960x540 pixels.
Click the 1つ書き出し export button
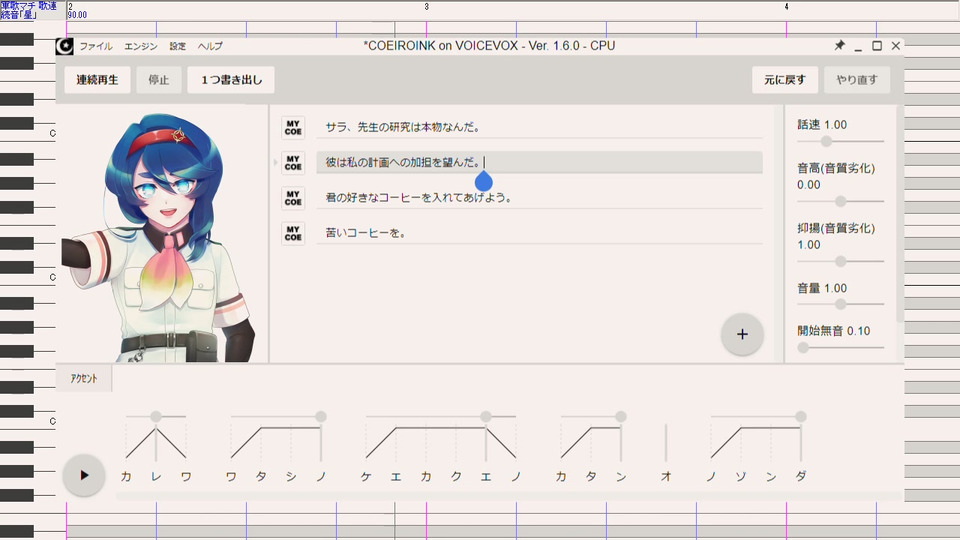pyautogui.click(x=231, y=80)
